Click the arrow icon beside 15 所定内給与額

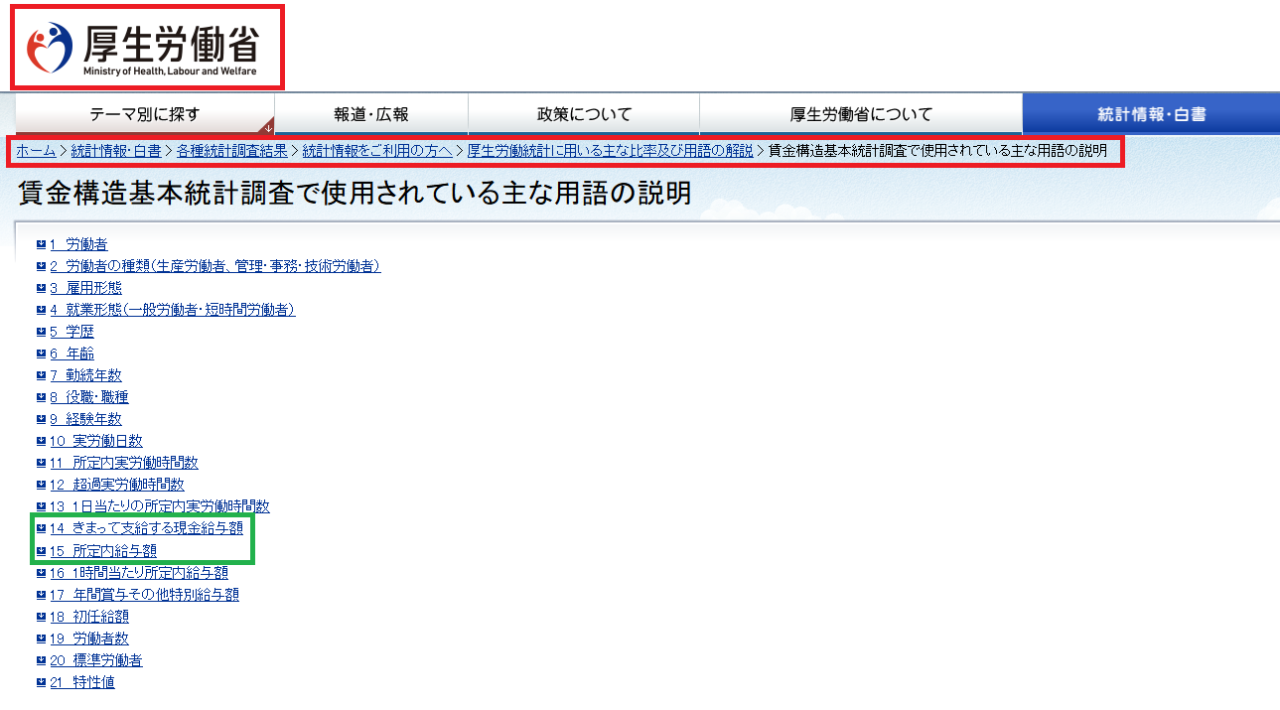[41, 551]
